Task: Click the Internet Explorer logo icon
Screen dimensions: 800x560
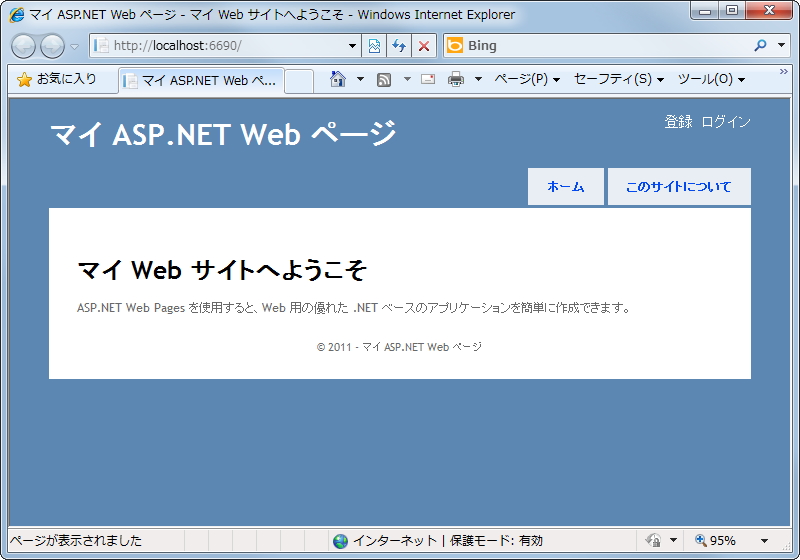Action: pos(16,15)
